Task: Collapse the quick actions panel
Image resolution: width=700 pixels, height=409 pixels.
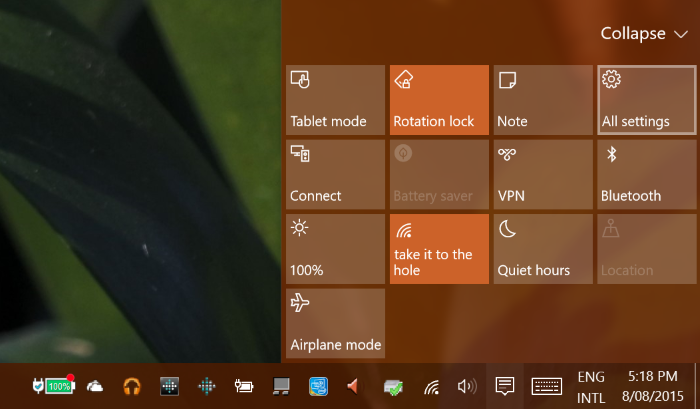Action: tap(644, 33)
